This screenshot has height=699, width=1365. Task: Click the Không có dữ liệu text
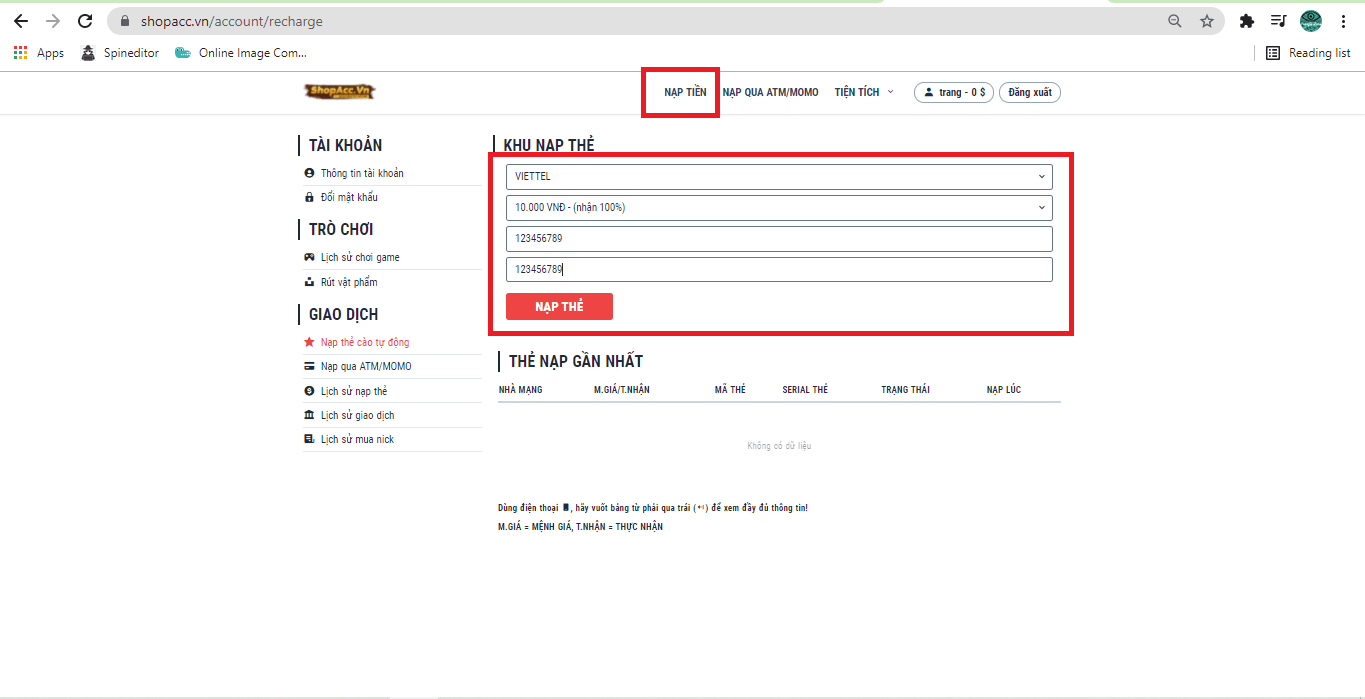[x=779, y=446]
